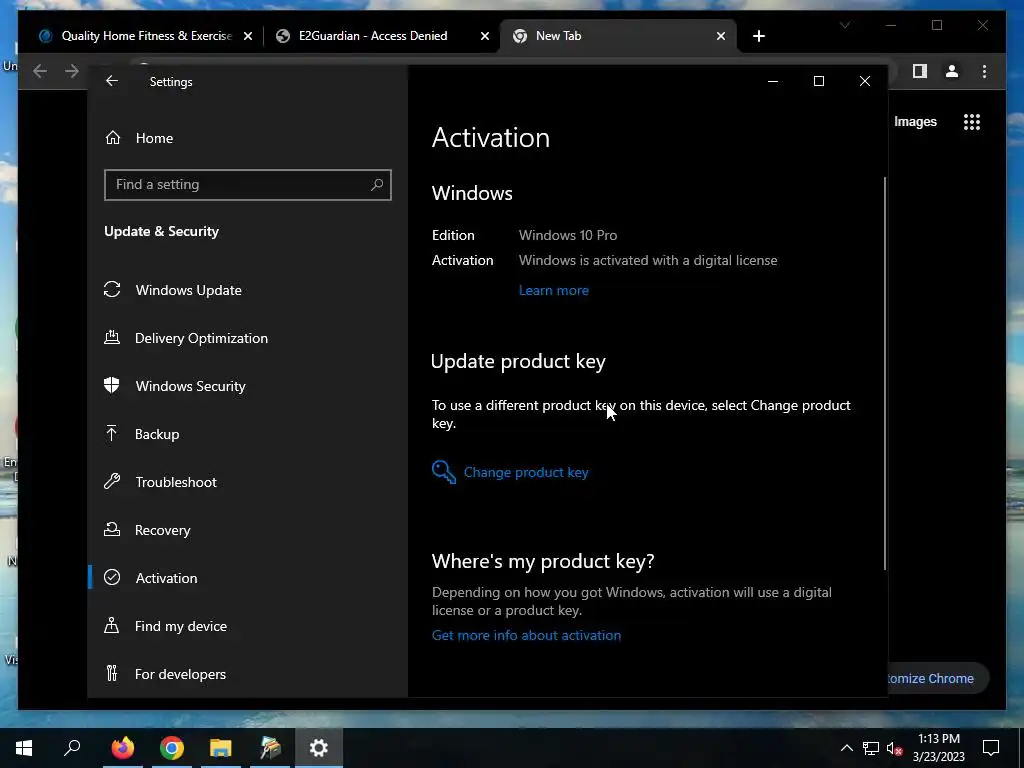
Task: Open Google apps grid icon
Action: coord(972,122)
